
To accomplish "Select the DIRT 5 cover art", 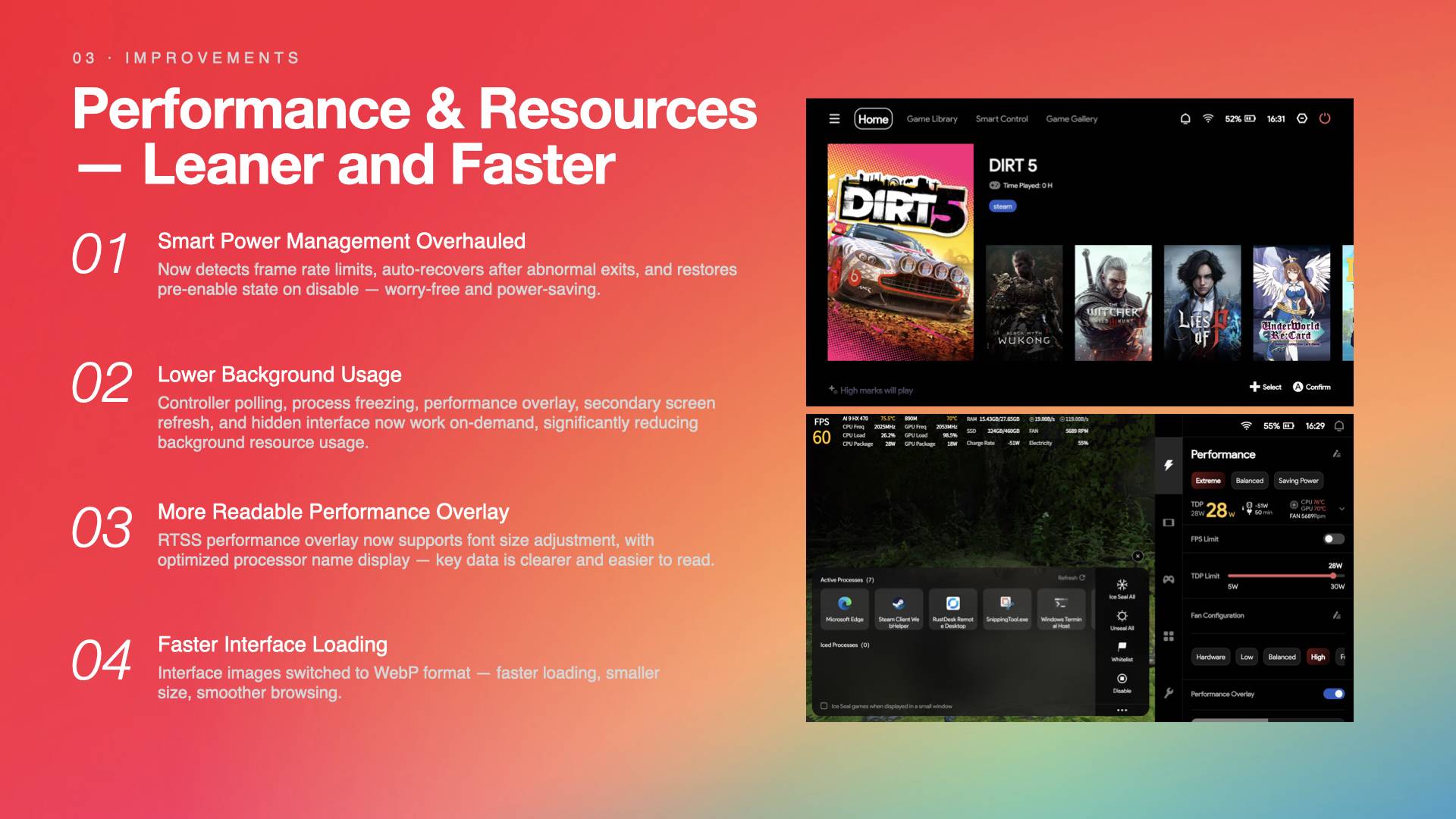I will point(900,252).
